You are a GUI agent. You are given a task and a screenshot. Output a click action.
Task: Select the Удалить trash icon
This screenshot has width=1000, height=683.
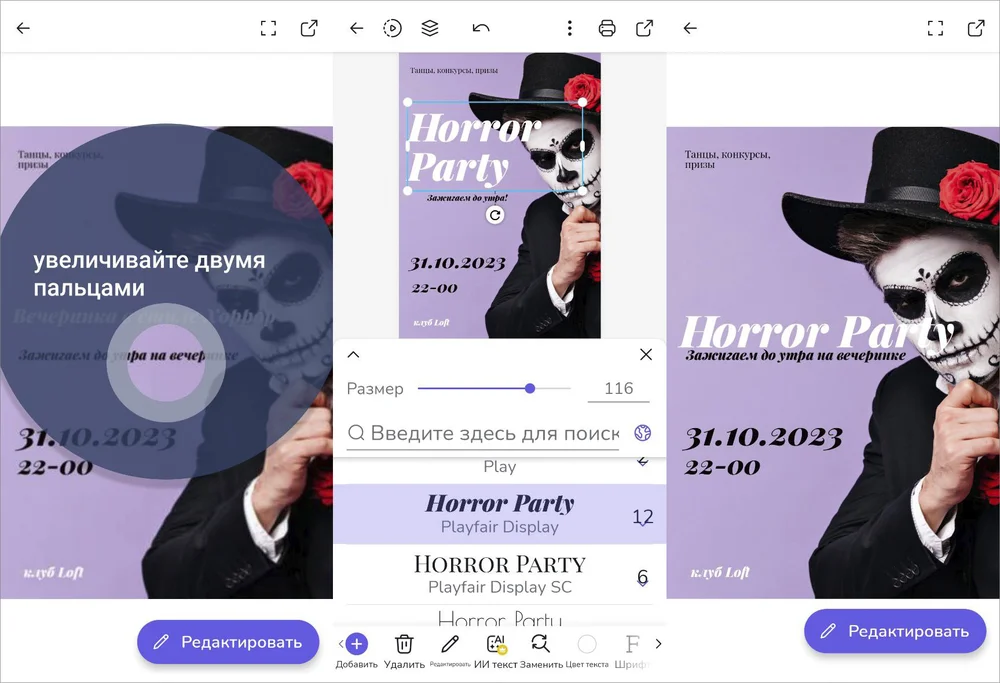pos(404,644)
